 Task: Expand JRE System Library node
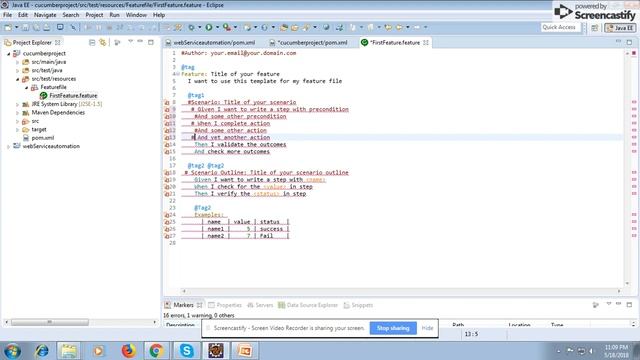tap(18, 104)
